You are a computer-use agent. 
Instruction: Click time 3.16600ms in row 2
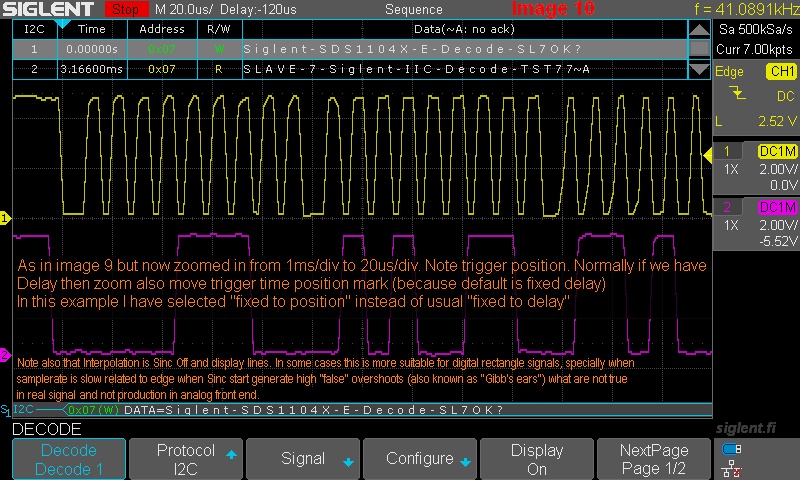[92, 69]
